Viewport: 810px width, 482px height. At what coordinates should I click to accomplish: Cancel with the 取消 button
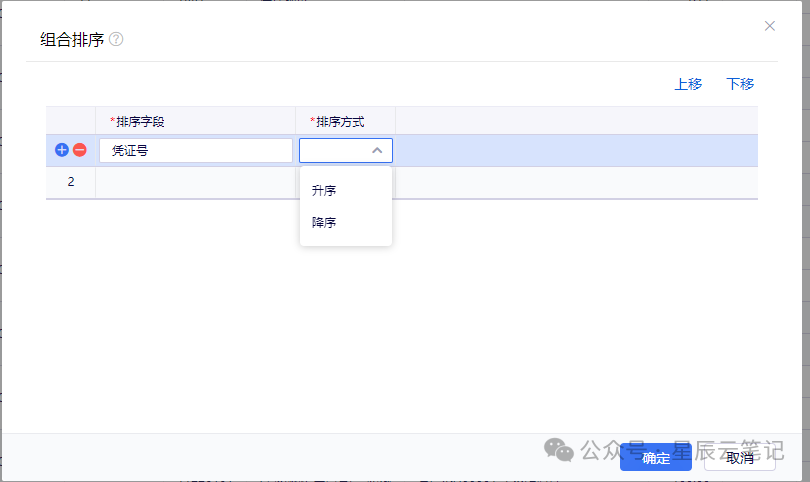[x=740, y=458]
